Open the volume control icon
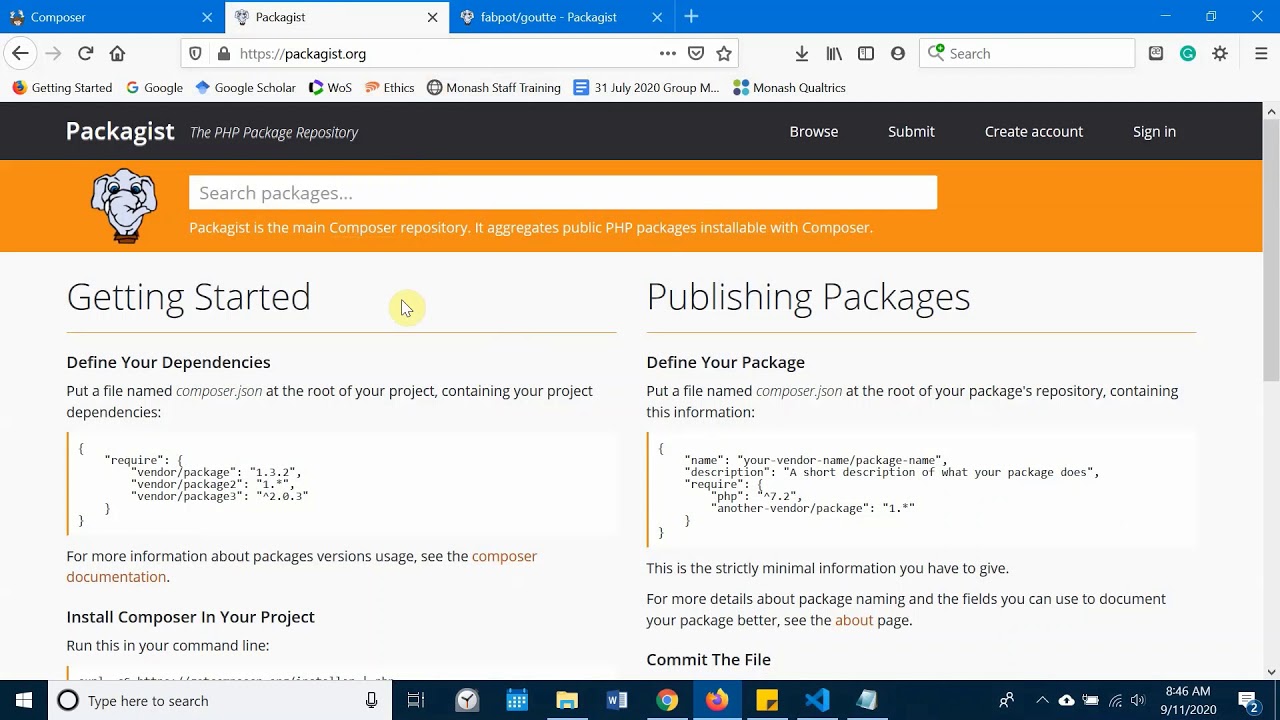The width and height of the screenshot is (1280, 720). coord(1138,700)
